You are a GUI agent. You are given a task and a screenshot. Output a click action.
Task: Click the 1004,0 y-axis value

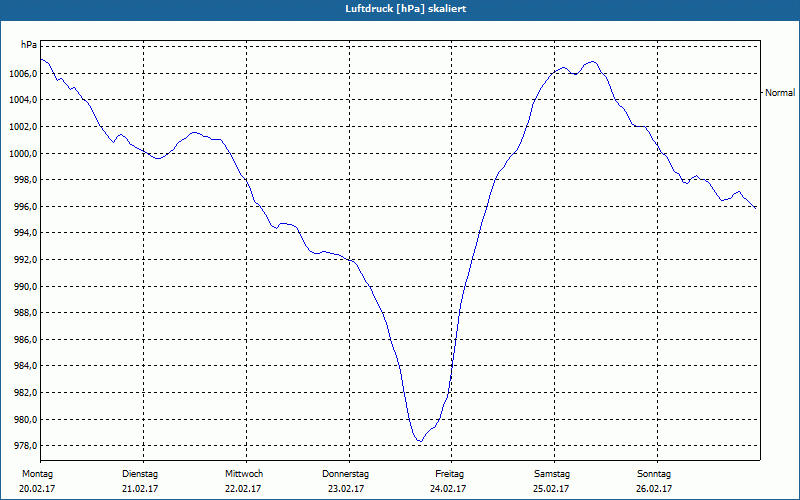click(x=22, y=100)
